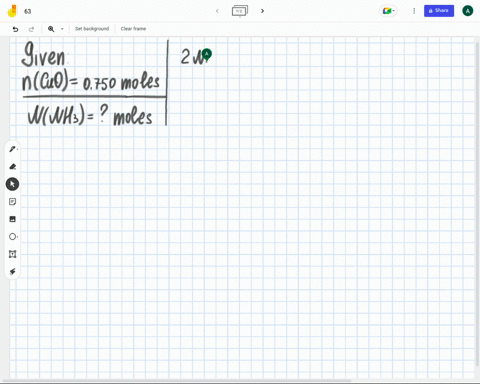The height and width of the screenshot is (384, 480).
Task: Redo the last action
Action: (31, 29)
